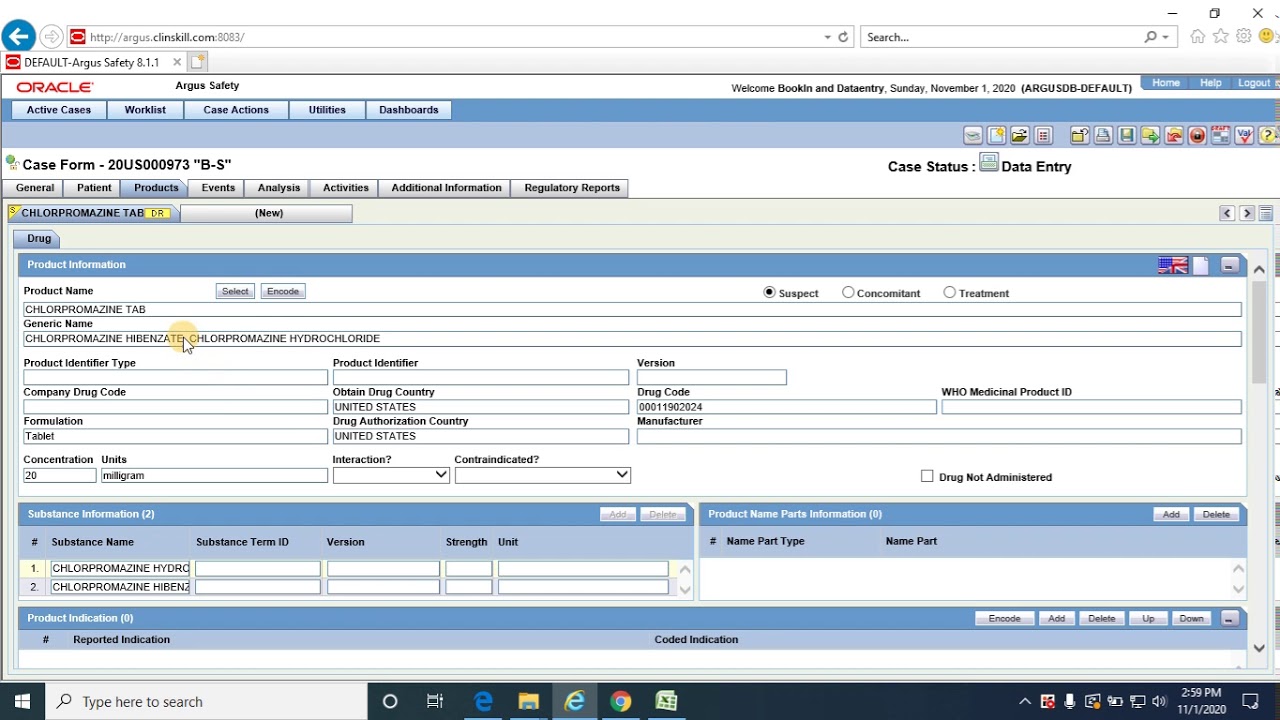Open the Case Actions menu
Image resolution: width=1280 pixels, height=720 pixels.
tap(236, 110)
